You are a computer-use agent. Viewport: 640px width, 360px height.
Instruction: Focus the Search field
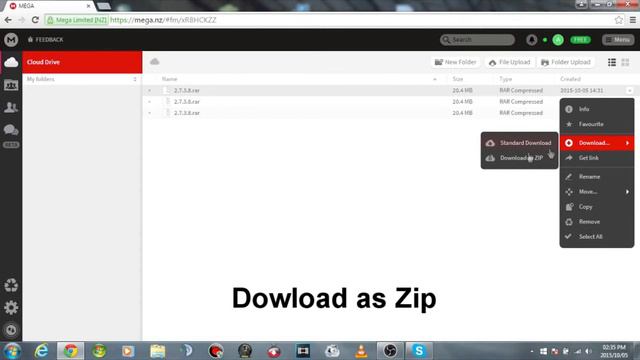coord(477,40)
